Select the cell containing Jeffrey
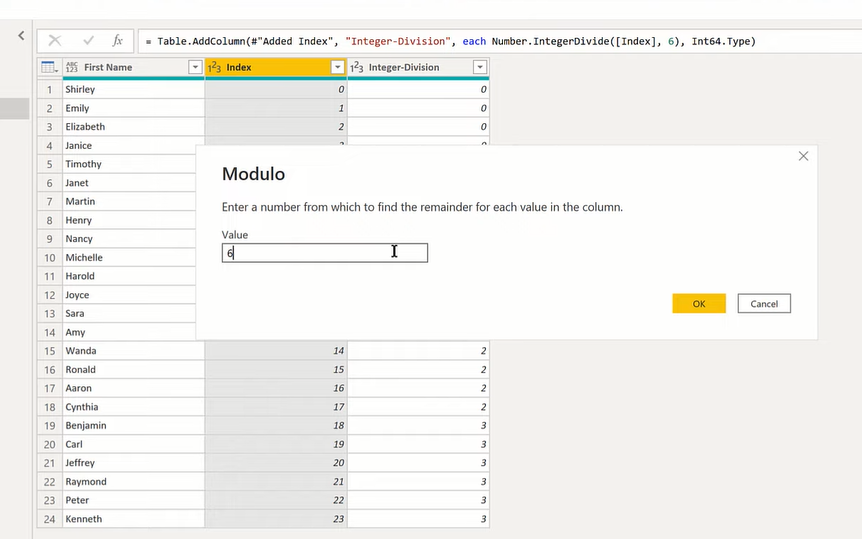Viewport: 862px width, 539px height. pos(134,463)
